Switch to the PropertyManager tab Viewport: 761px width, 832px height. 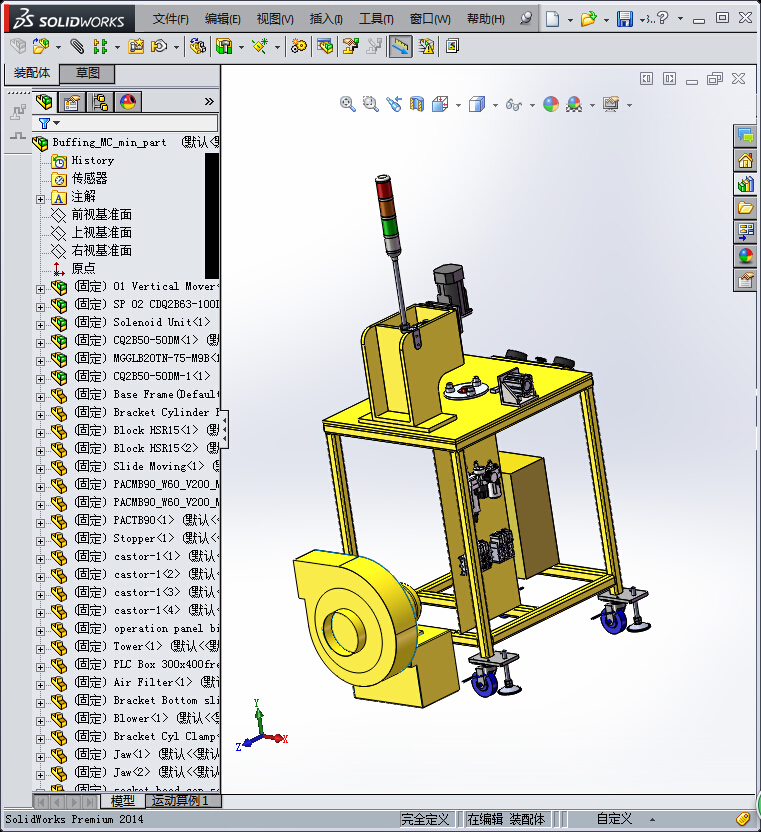72,101
